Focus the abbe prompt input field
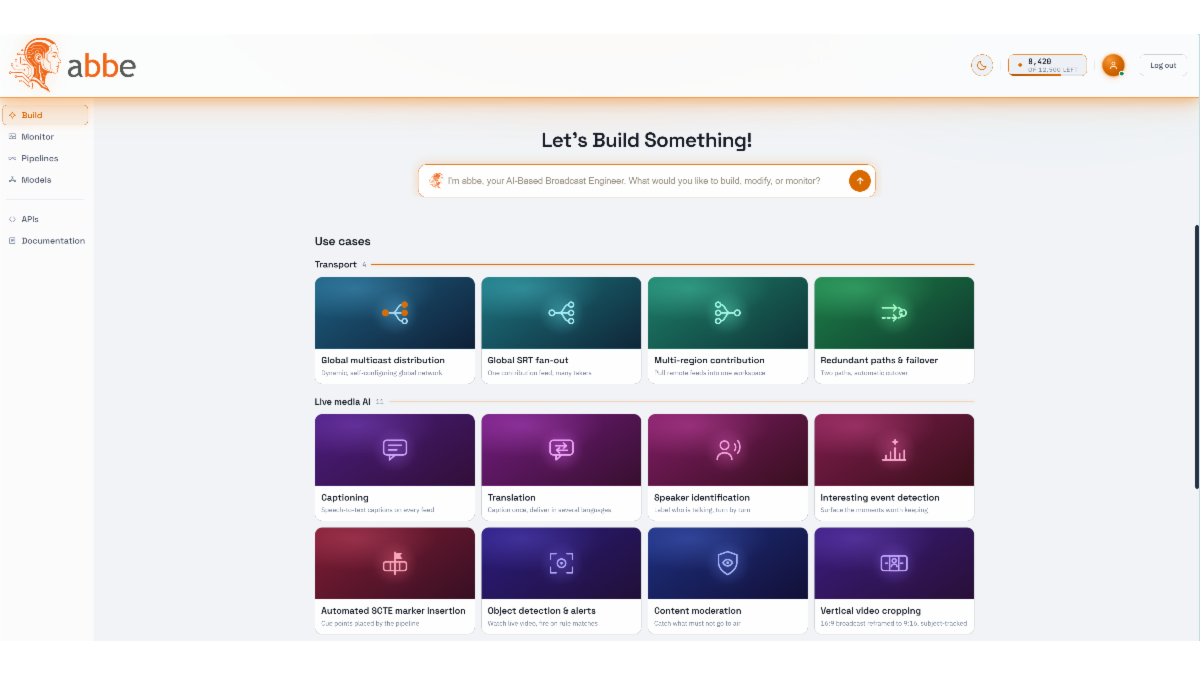1200x675 pixels. [647, 181]
